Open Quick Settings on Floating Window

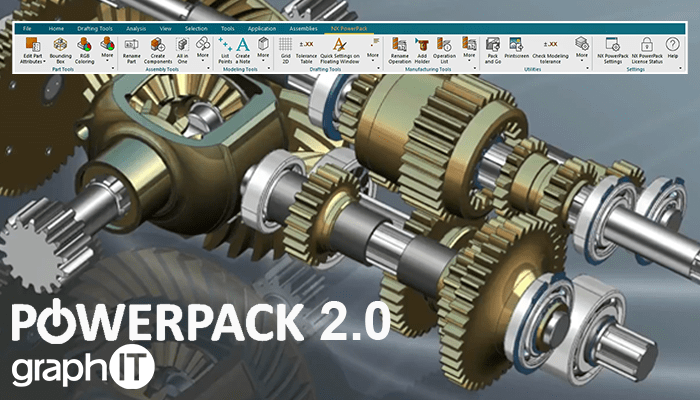(x=340, y=50)
